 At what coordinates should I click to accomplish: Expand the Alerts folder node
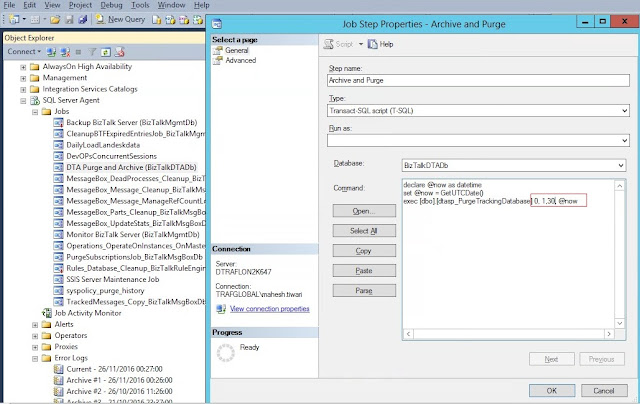click(x=35, y=325)
